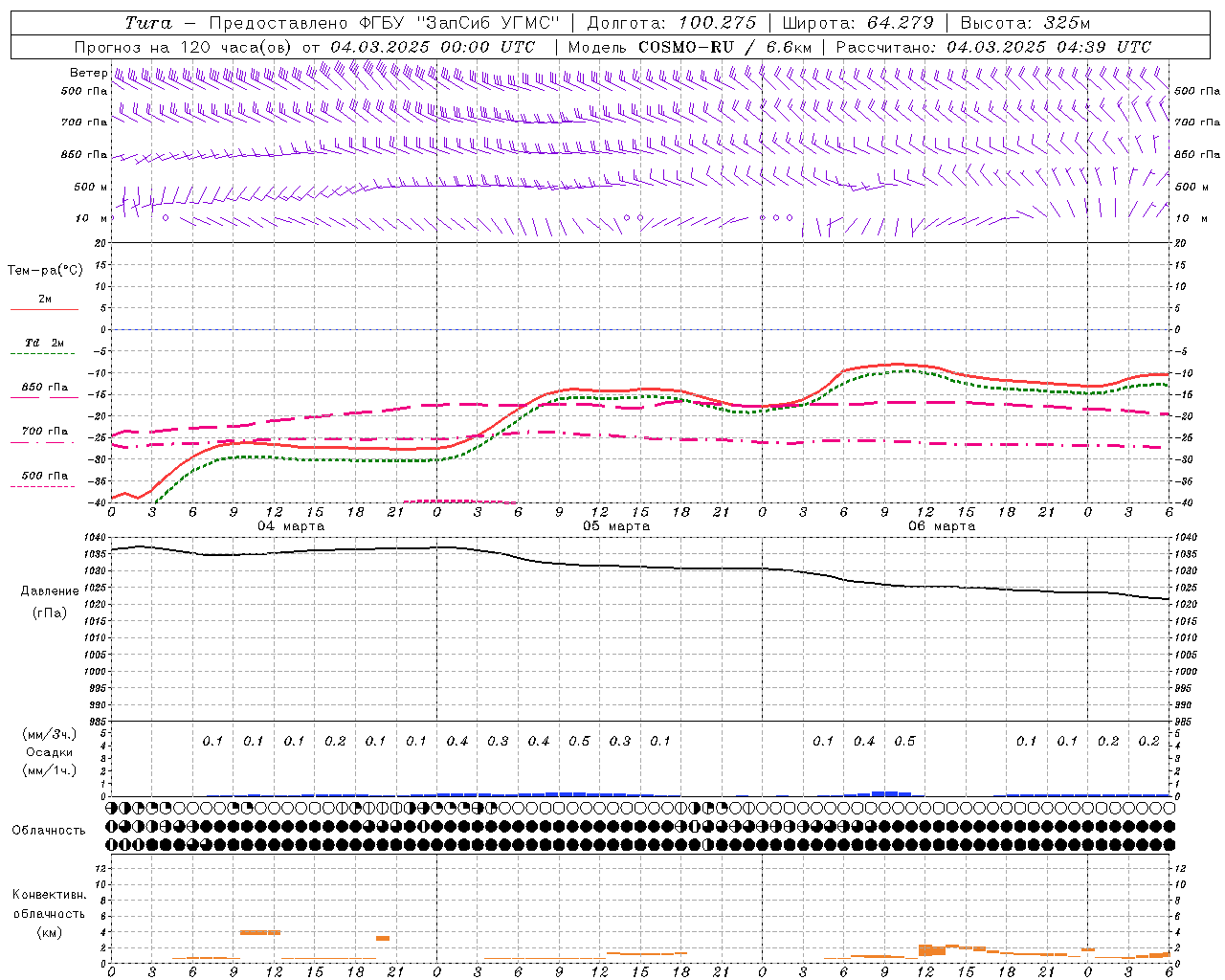Image resolution: width=1225 pixels, height=980 pixels.
Task: Click the computed time "Рассчитано: 04.03.2025 04:39 UTC"
Action: pos(993,47)
